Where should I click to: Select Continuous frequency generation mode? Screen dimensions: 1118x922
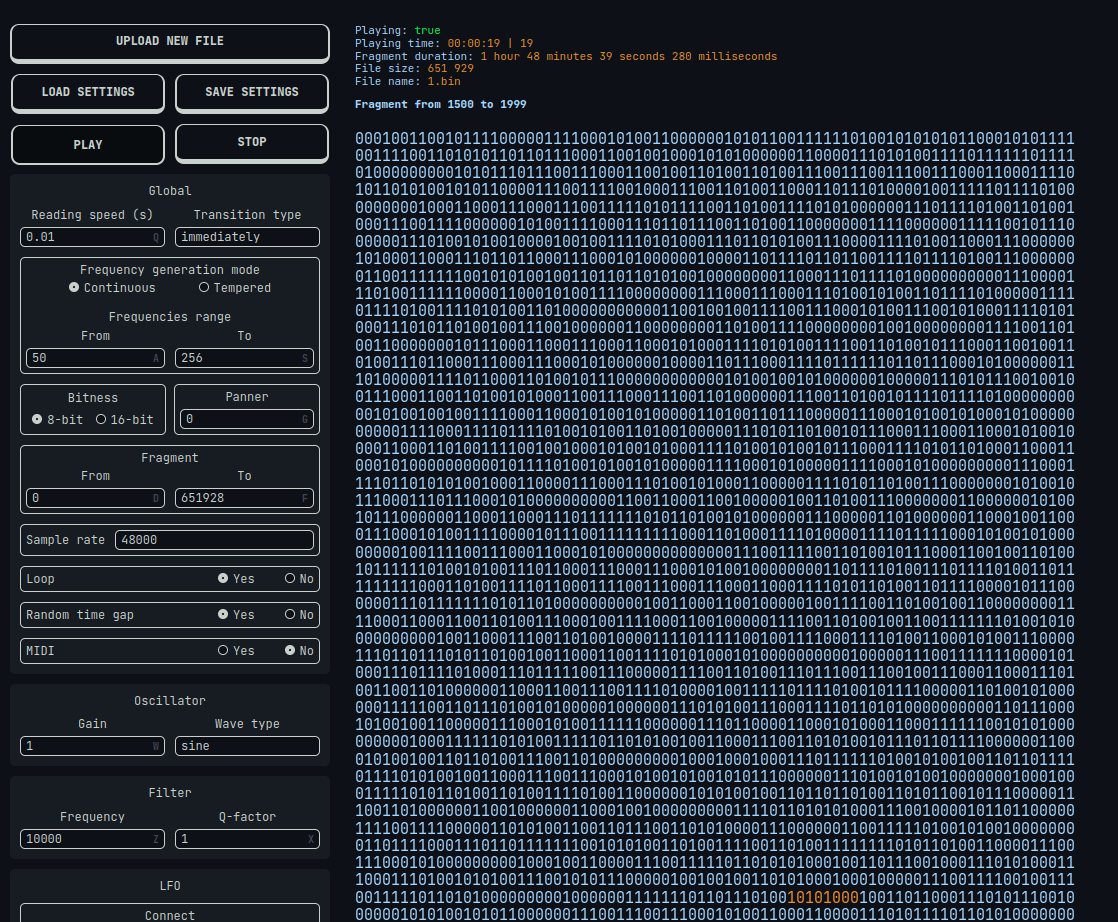[x=74, y=288]
